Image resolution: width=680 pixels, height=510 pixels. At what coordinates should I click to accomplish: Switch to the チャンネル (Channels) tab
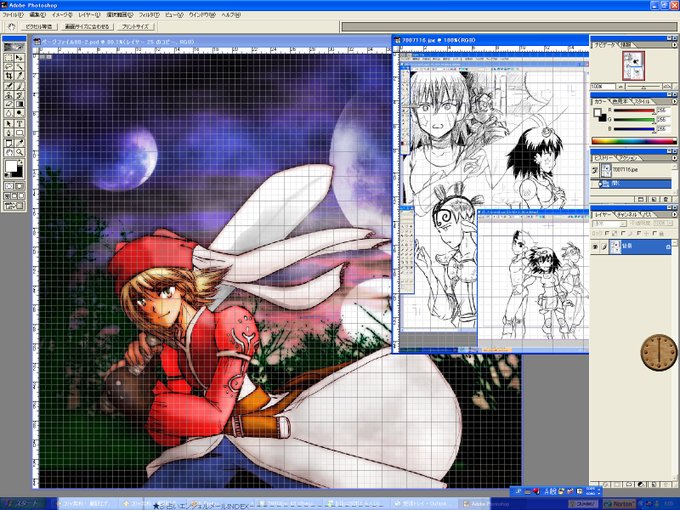[x=627, y=214]
